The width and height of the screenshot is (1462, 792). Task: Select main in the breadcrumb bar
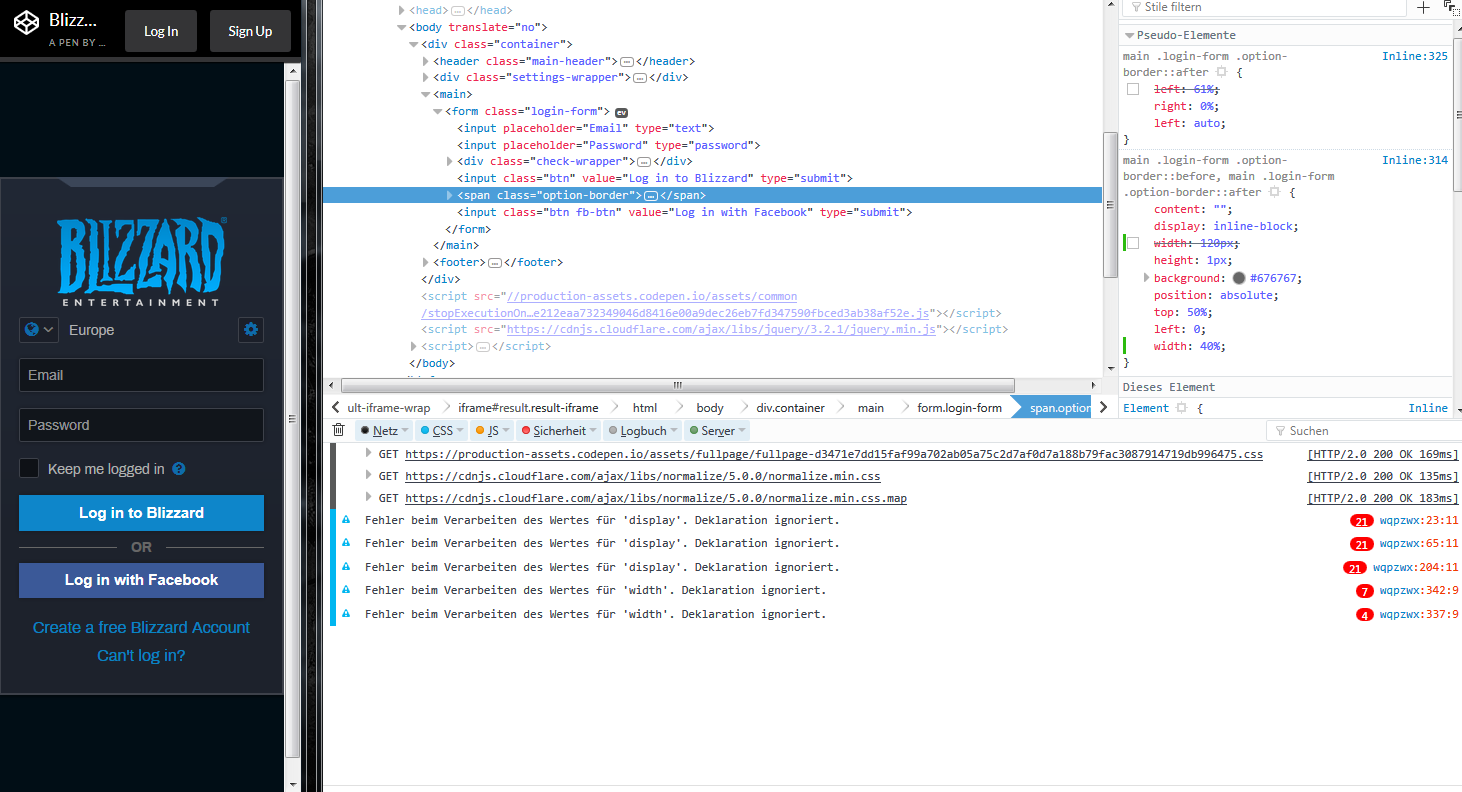click(870, 408)
